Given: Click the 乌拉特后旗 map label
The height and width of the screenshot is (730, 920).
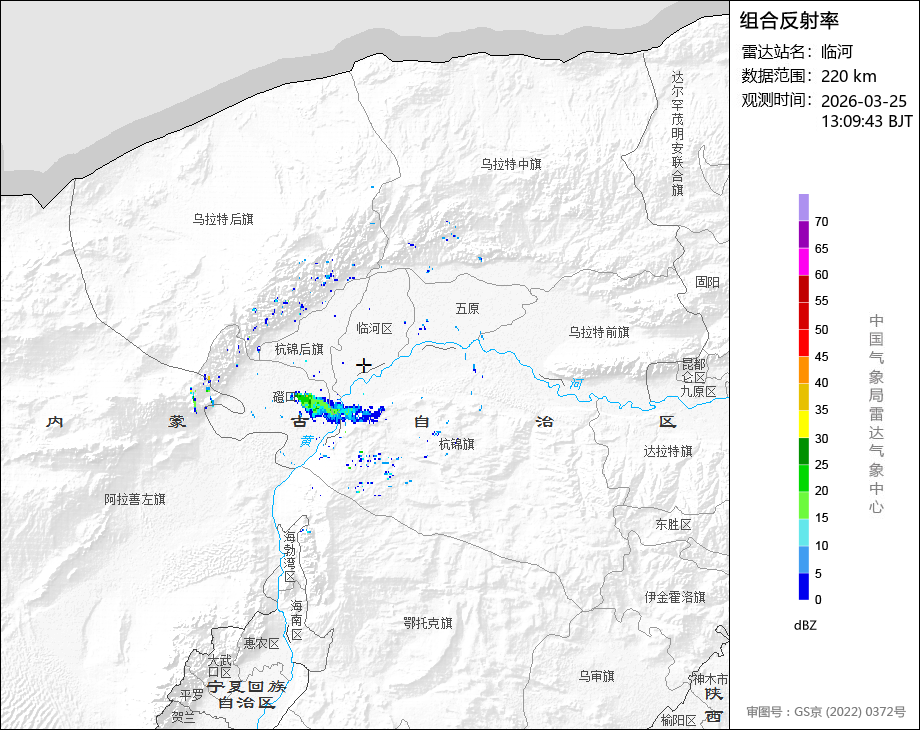Looking at the screenshot, I should coord(223,219).
